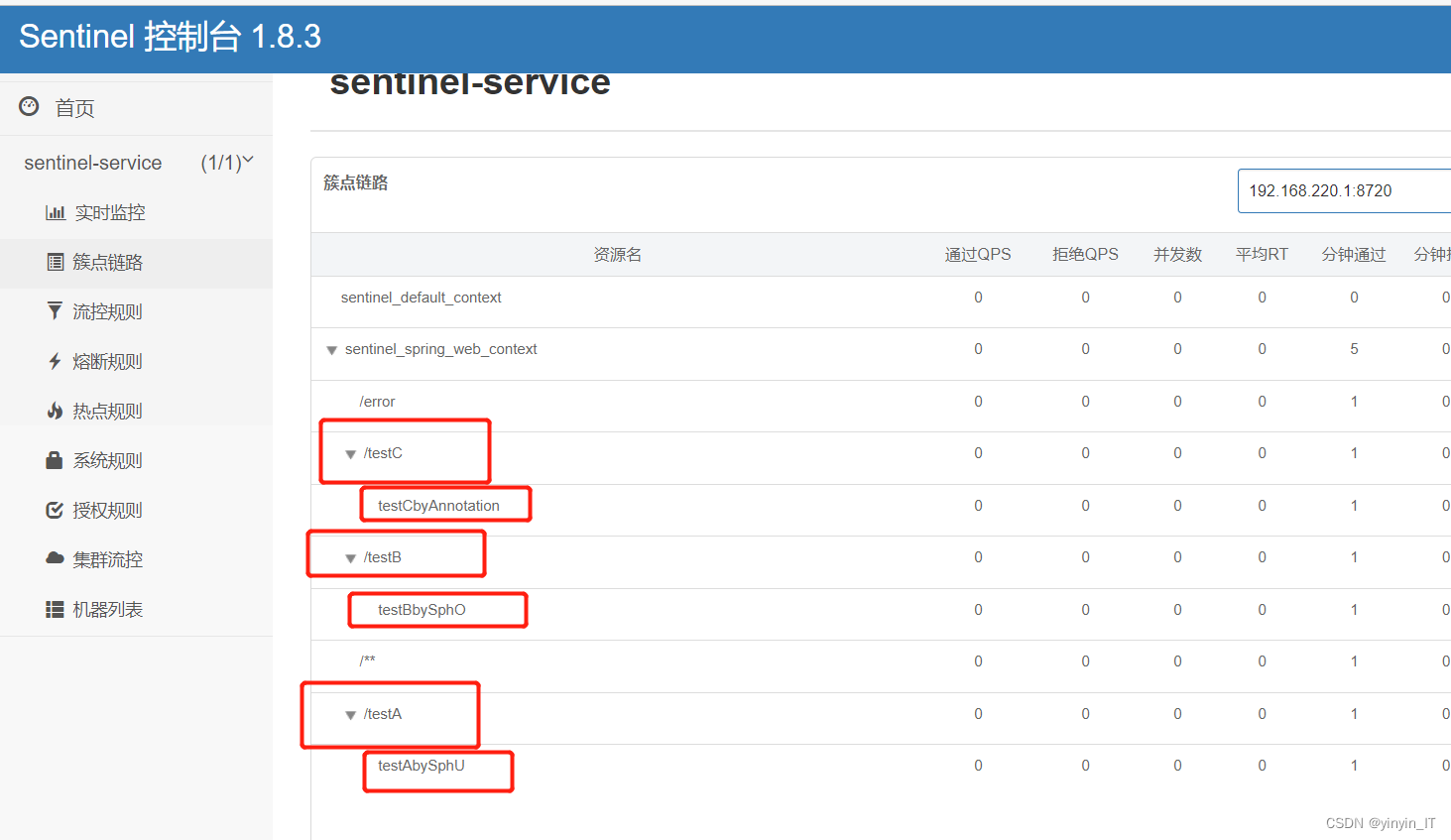The image size is (1451, 840).
Task: Collapse the /testC node triangle
Action: pos(350,454)
